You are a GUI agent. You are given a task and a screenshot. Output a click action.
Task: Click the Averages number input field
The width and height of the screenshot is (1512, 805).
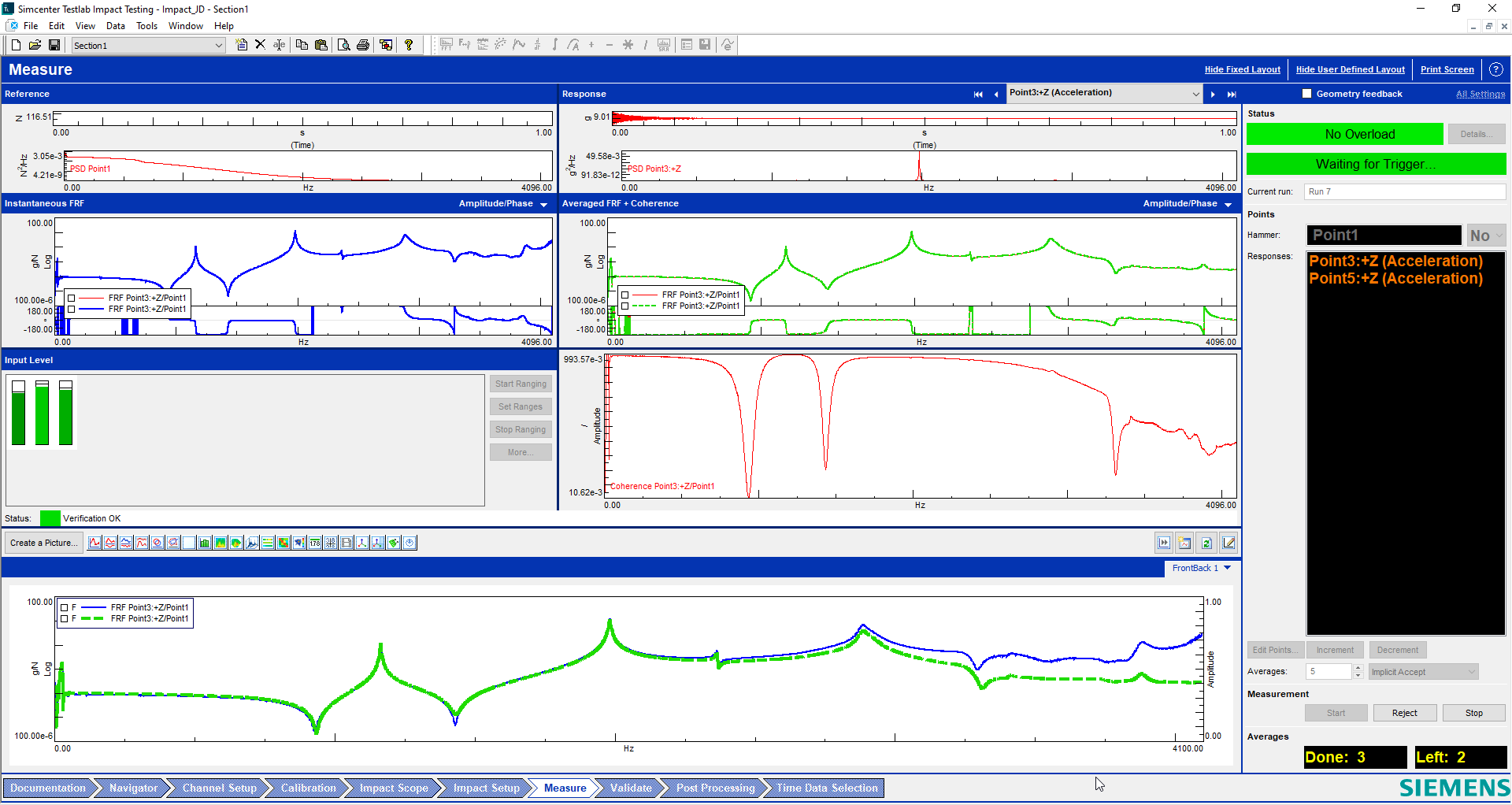1329,672
